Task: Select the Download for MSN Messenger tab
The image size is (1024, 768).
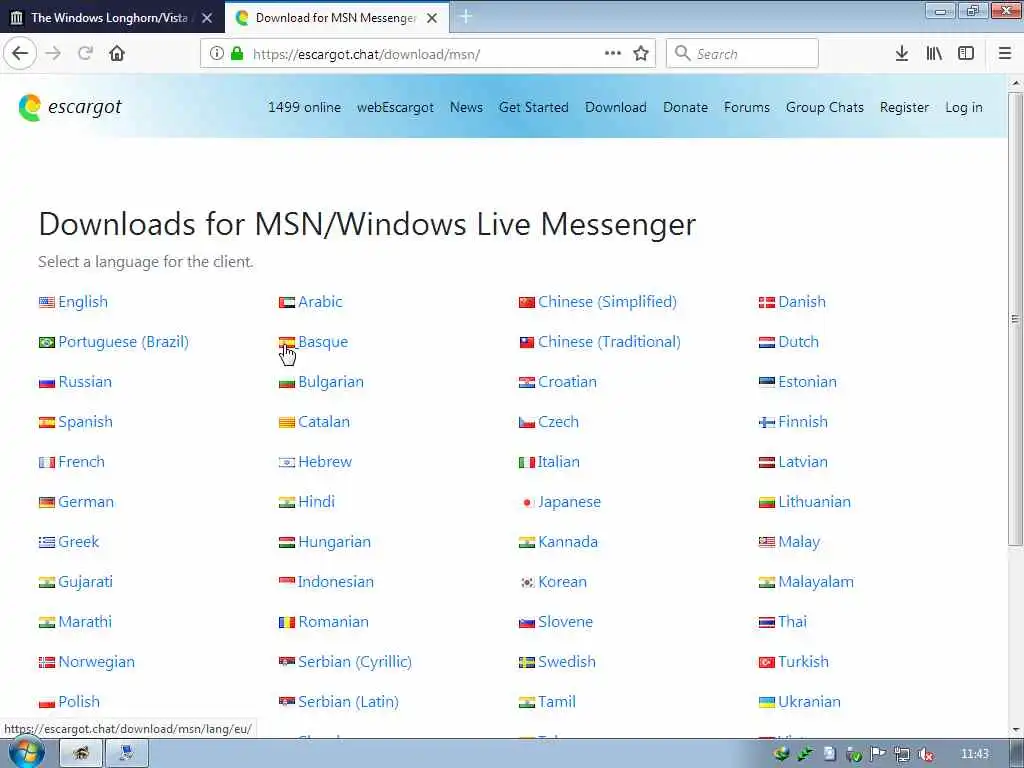Action: pos(336,18)
